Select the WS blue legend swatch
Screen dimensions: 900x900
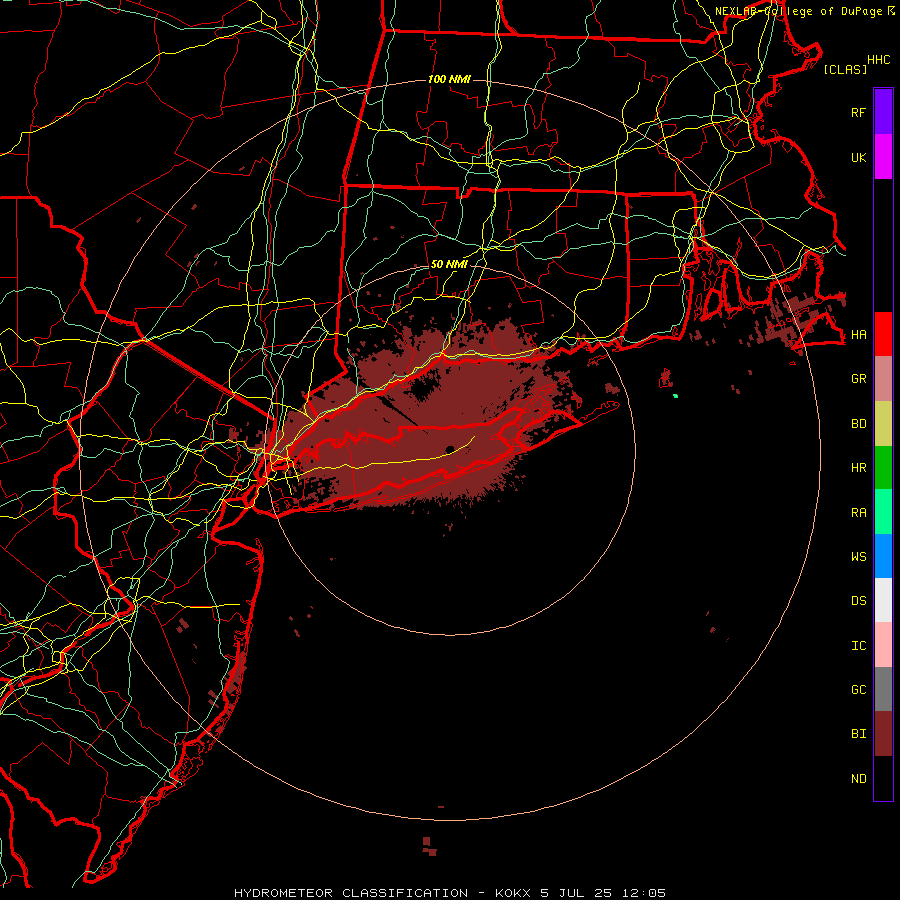pyautogui.click(x=883, y=556)
